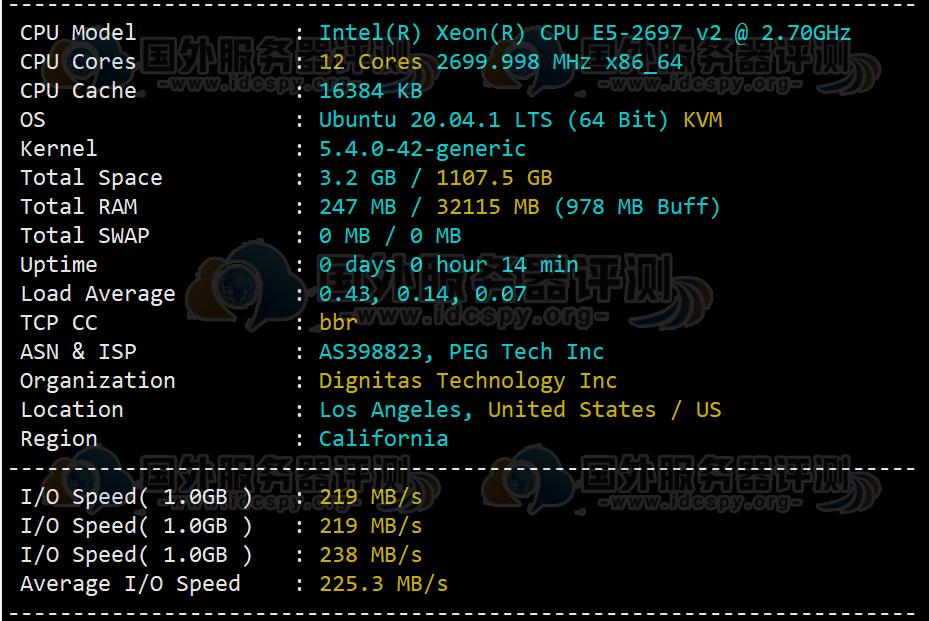The image size is (929, 621).
Task: Click the Total SWAP value 0 MB / 0 MB
Action: 390,236
